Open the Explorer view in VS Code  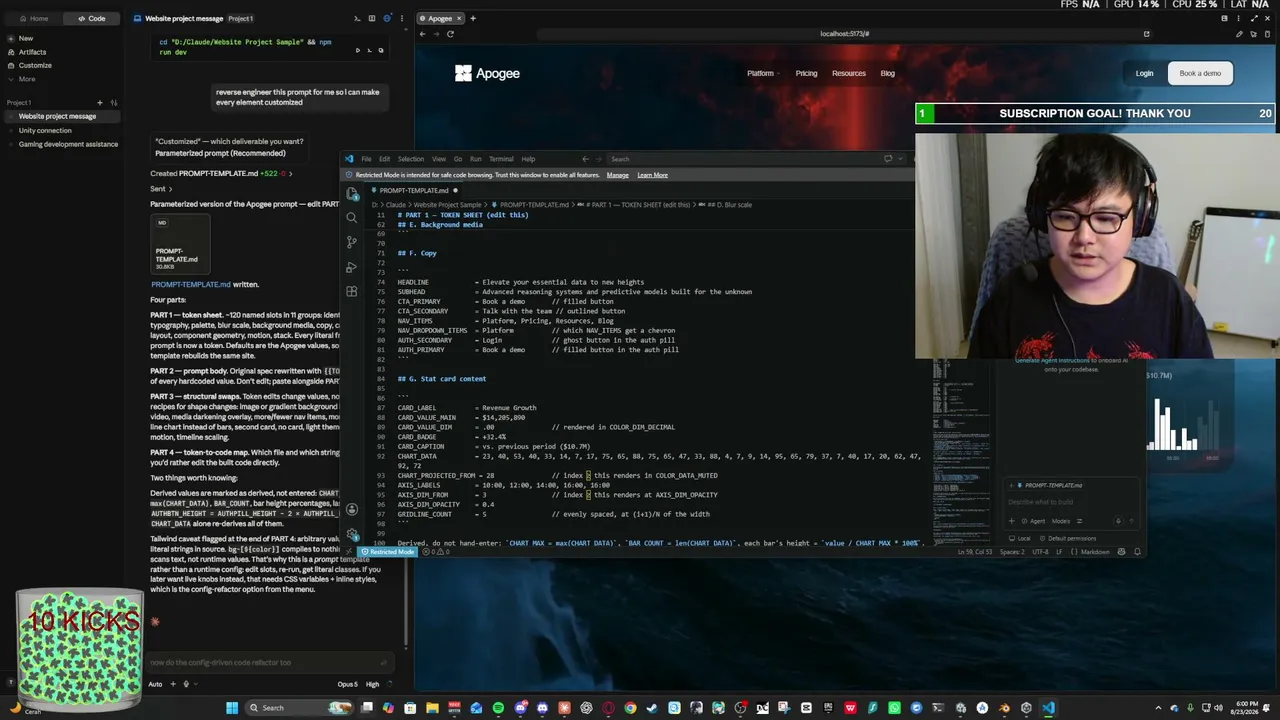click(x=352, y=193)
